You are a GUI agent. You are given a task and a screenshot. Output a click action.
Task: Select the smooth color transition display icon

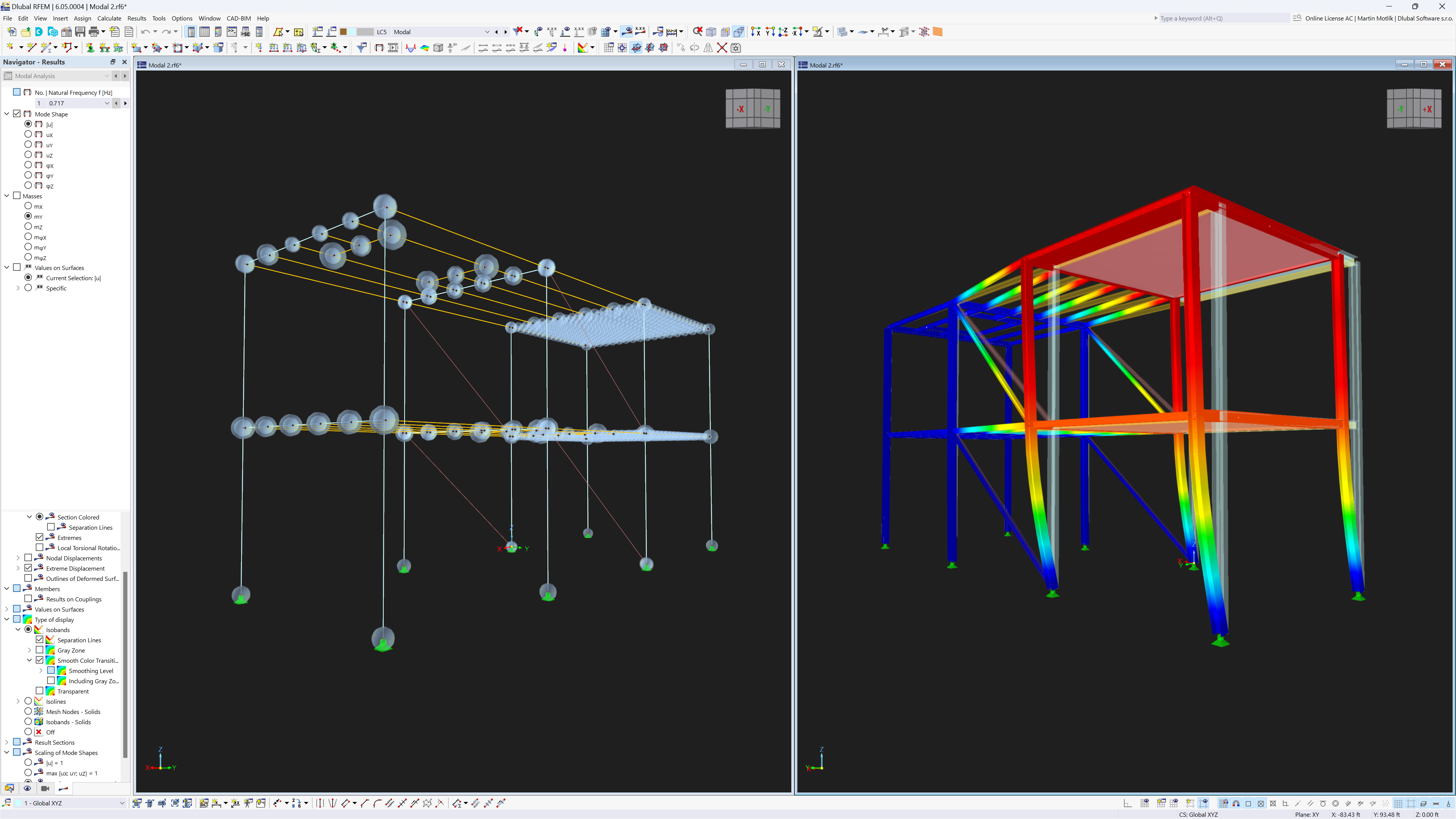(52, 660)
